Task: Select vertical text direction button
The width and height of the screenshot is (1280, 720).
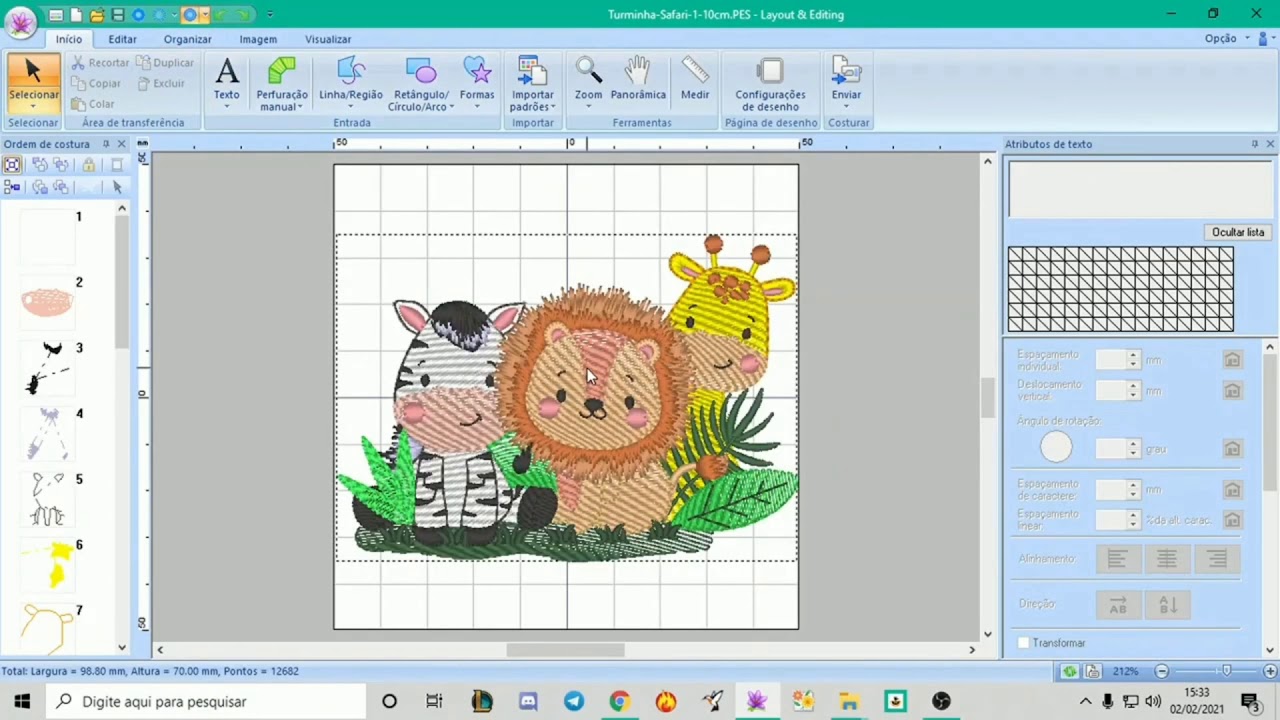Action: pos(1167,604)
